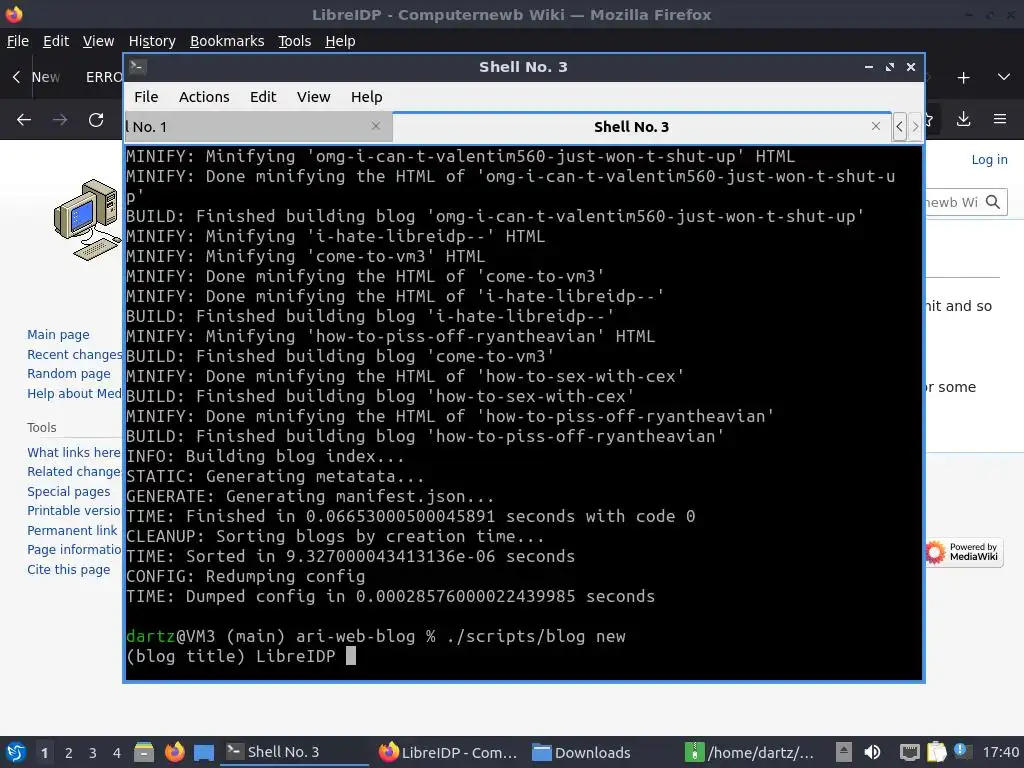Open the Permanent link in wiki sidebar
Viewport: 1024px width, 768px height.
[x=72, y=530]
